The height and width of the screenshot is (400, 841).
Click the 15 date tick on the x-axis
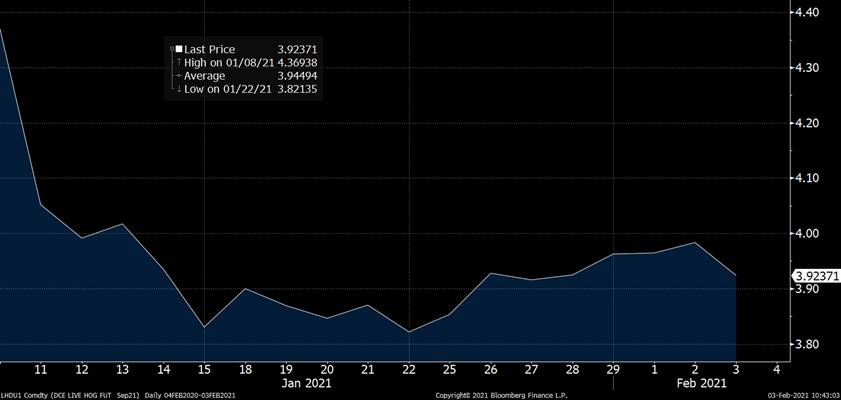[204, 368]
